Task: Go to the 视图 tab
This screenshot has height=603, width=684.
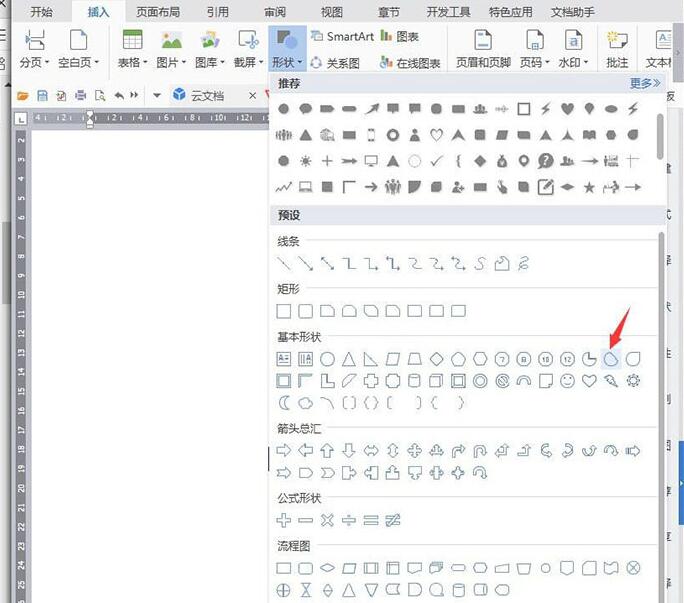Action: click(332, 12)
